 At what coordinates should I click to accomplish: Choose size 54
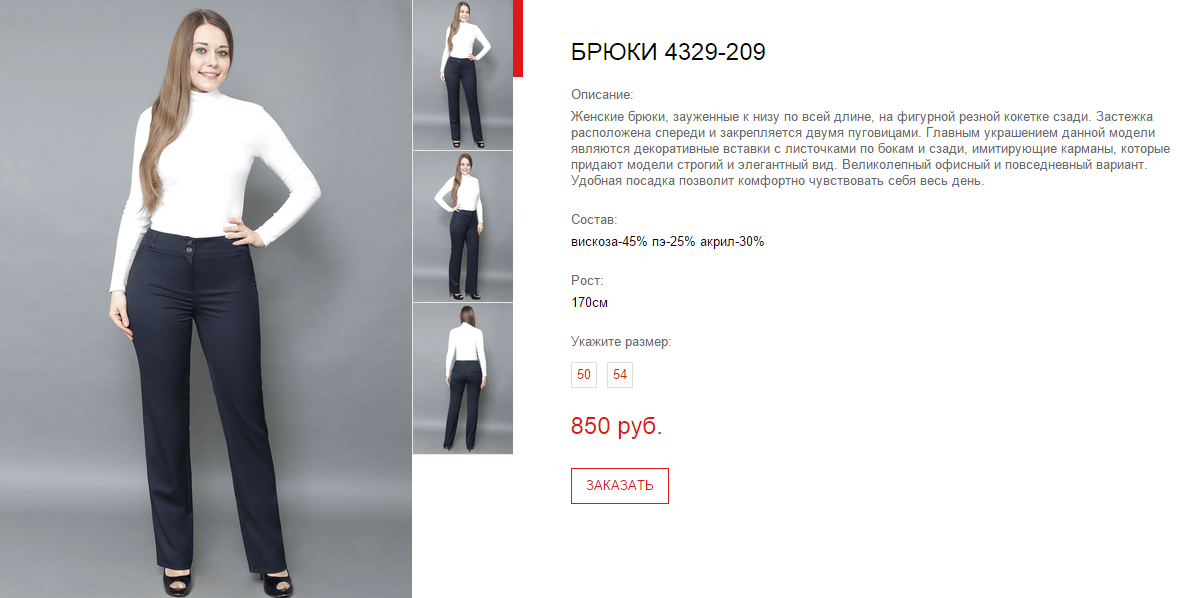[620, 375]
